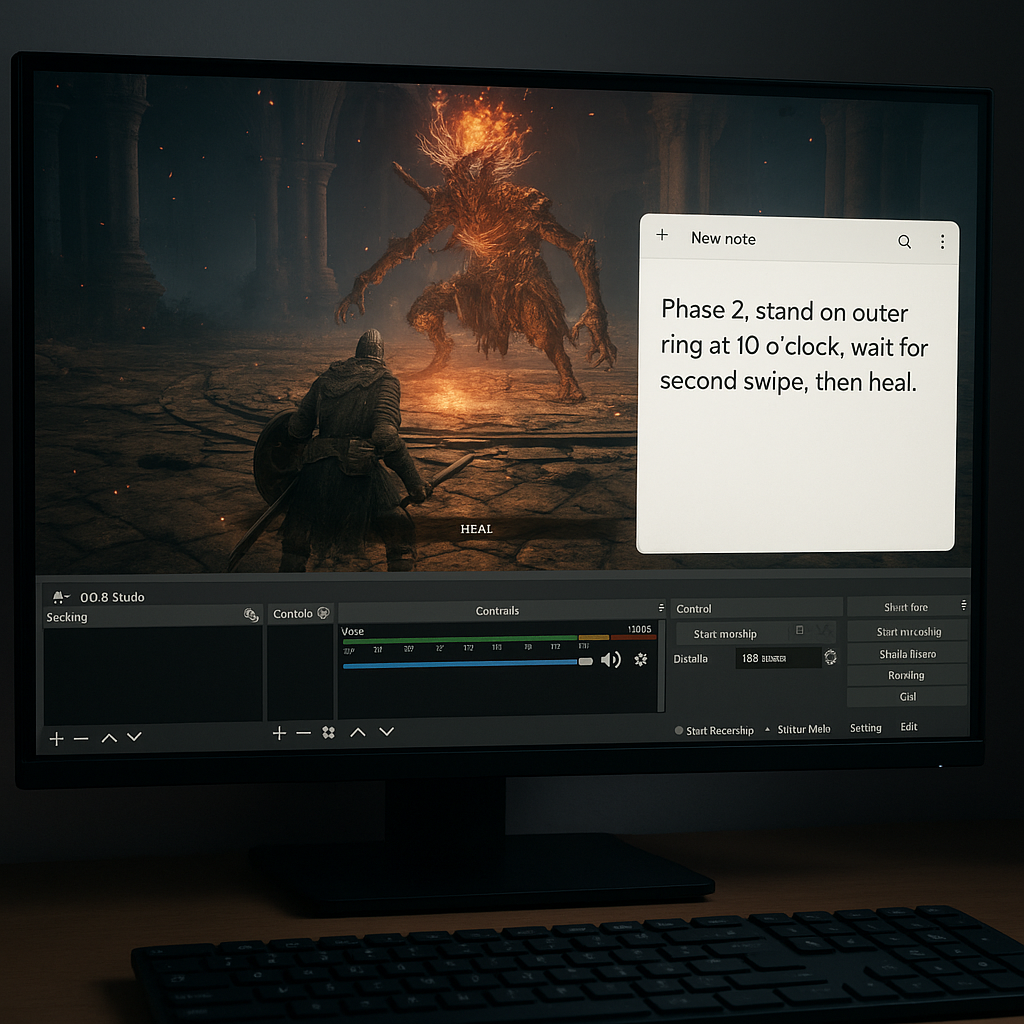Click the Distalla refresh gear toggle
1024x1024 pixels.
click(x=830, y=657)
